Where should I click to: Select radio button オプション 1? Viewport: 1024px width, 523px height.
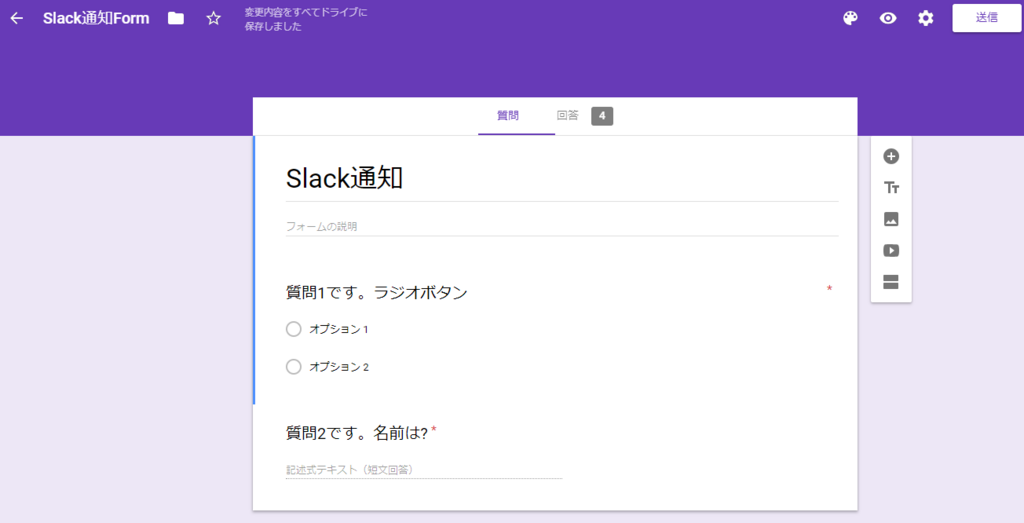(293, 329)
